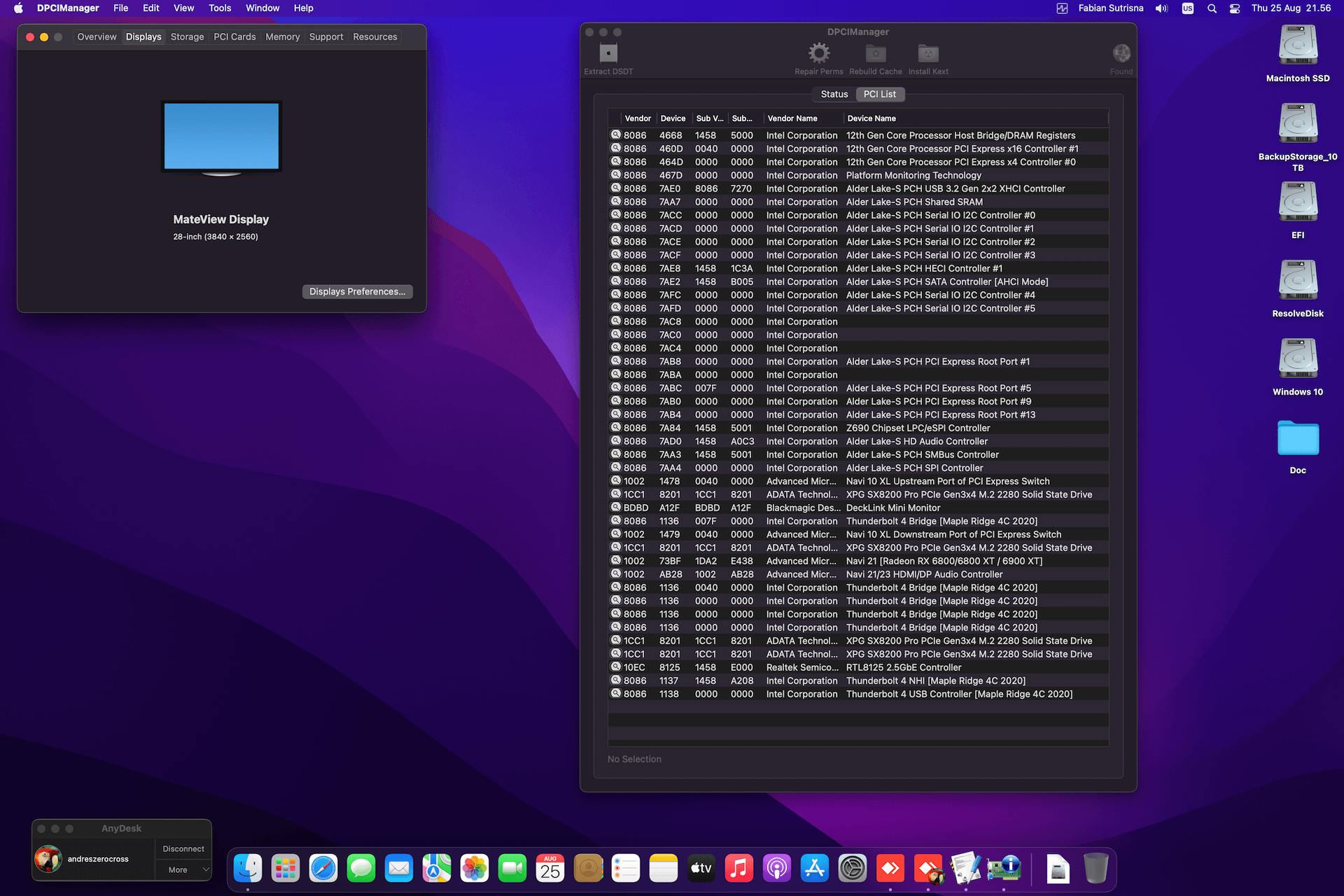Click the Install Kext icon
Viewport: 1344px width, 896px height.
pos(927,54)
